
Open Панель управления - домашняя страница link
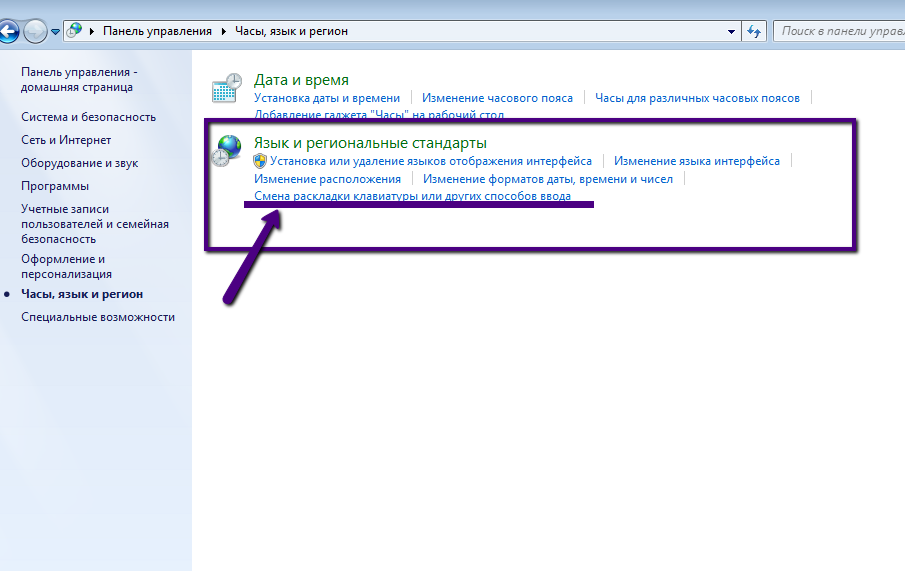tap(79, 80)
